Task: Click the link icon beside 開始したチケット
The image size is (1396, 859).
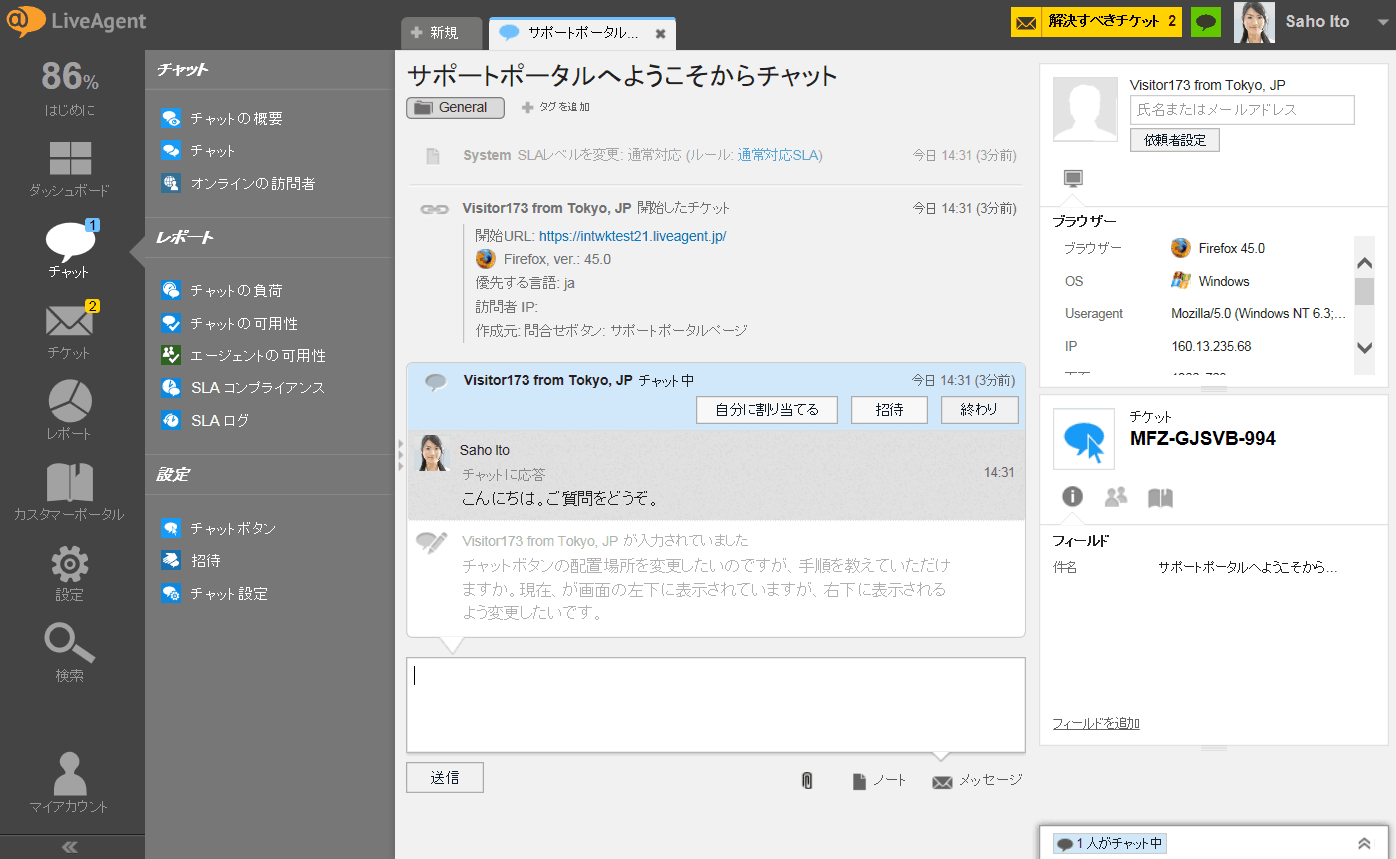Action: (x=433, y=209)
